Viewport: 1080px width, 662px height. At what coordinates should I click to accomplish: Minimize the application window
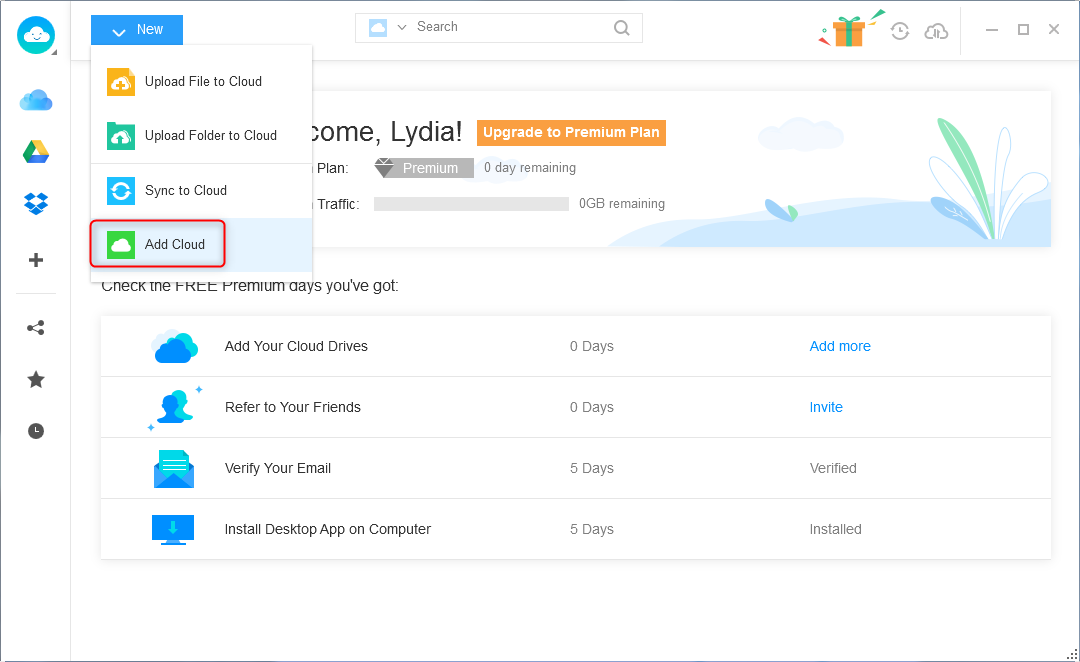point(992,30)
